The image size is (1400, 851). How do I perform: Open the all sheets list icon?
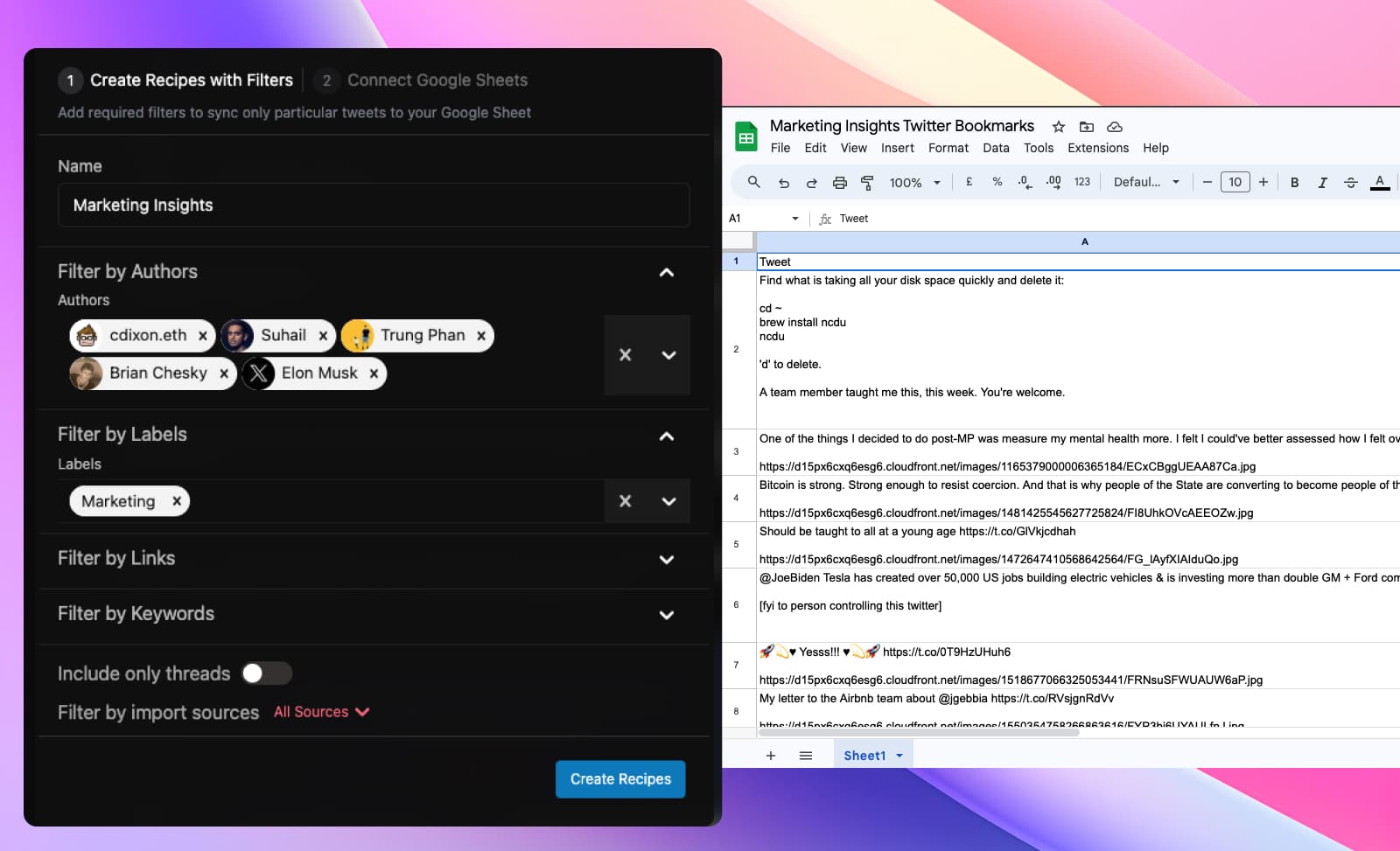tap(806, 756)
